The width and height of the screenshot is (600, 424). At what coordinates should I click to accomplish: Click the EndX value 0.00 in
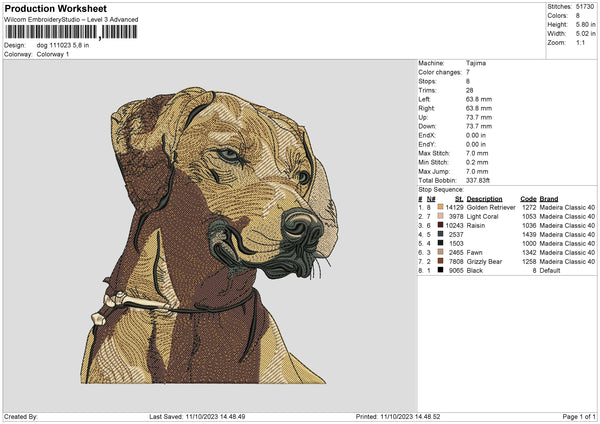coord(476,135)
